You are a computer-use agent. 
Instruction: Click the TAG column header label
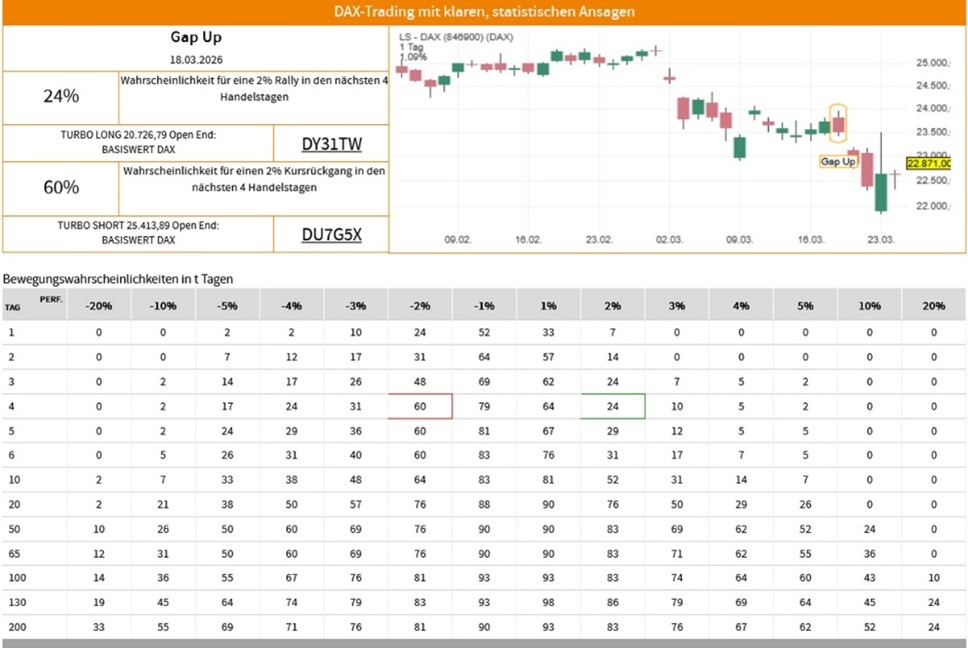13,308
